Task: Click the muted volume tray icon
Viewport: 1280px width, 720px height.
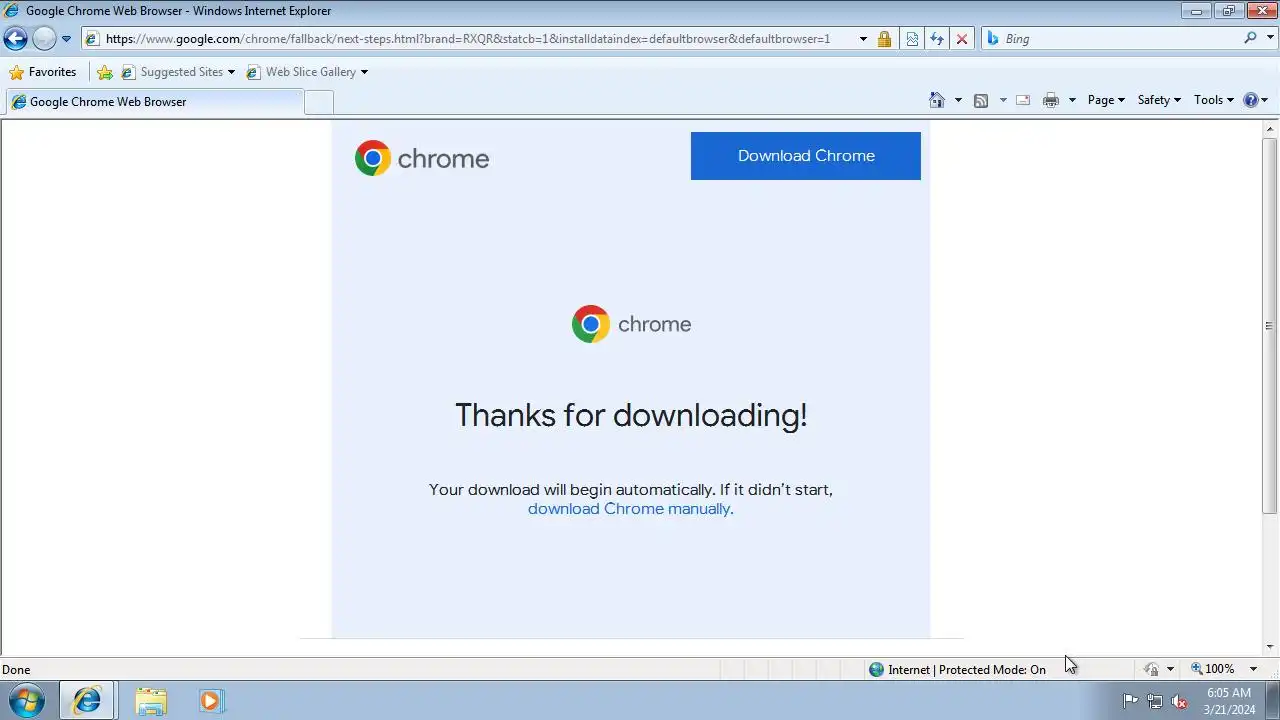Action: tap(1179, 701)
